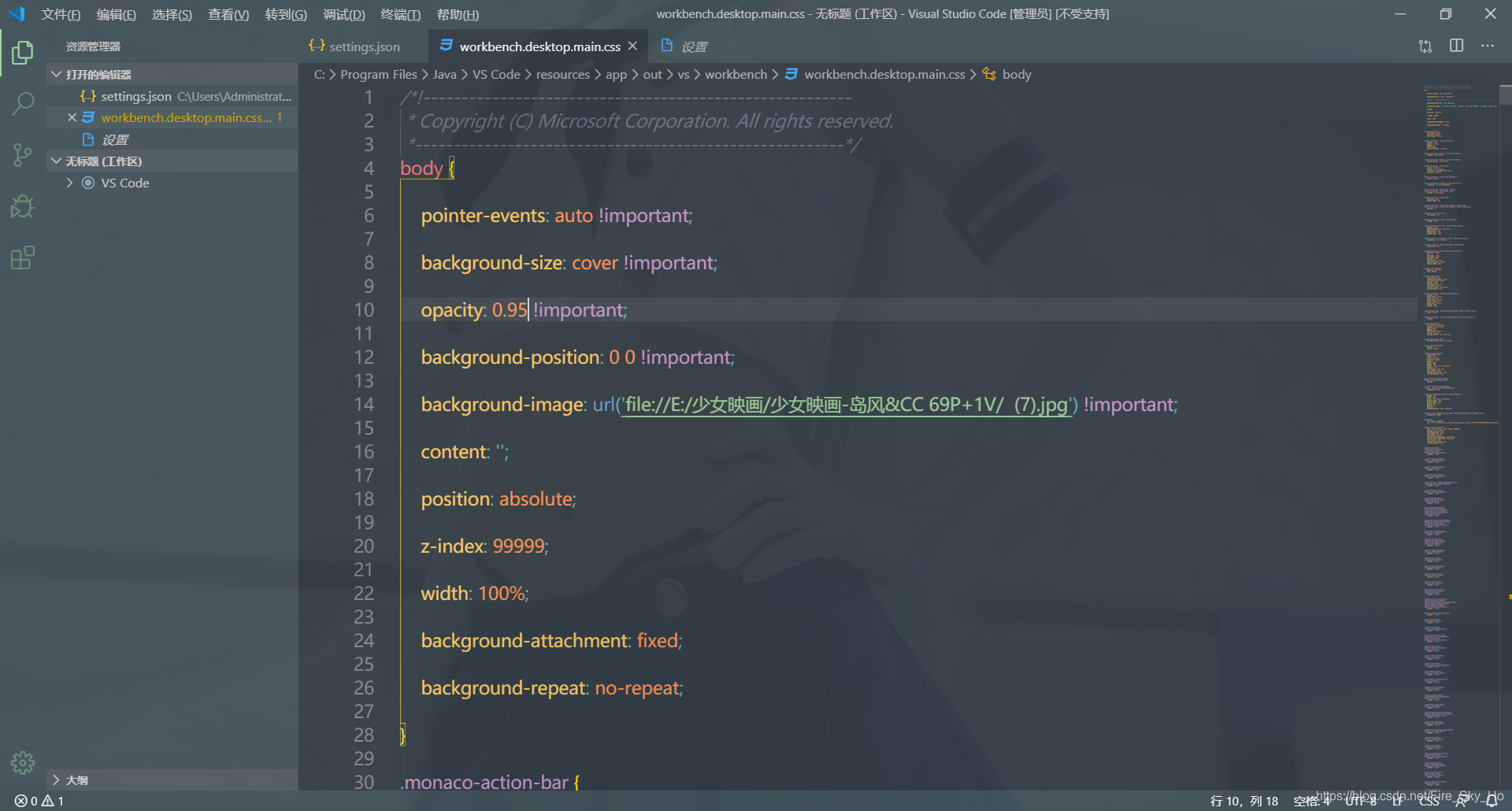Open the 查看(V) menu
The height and width of the screenshot is (811, 1512).
[x=228, y=13]
